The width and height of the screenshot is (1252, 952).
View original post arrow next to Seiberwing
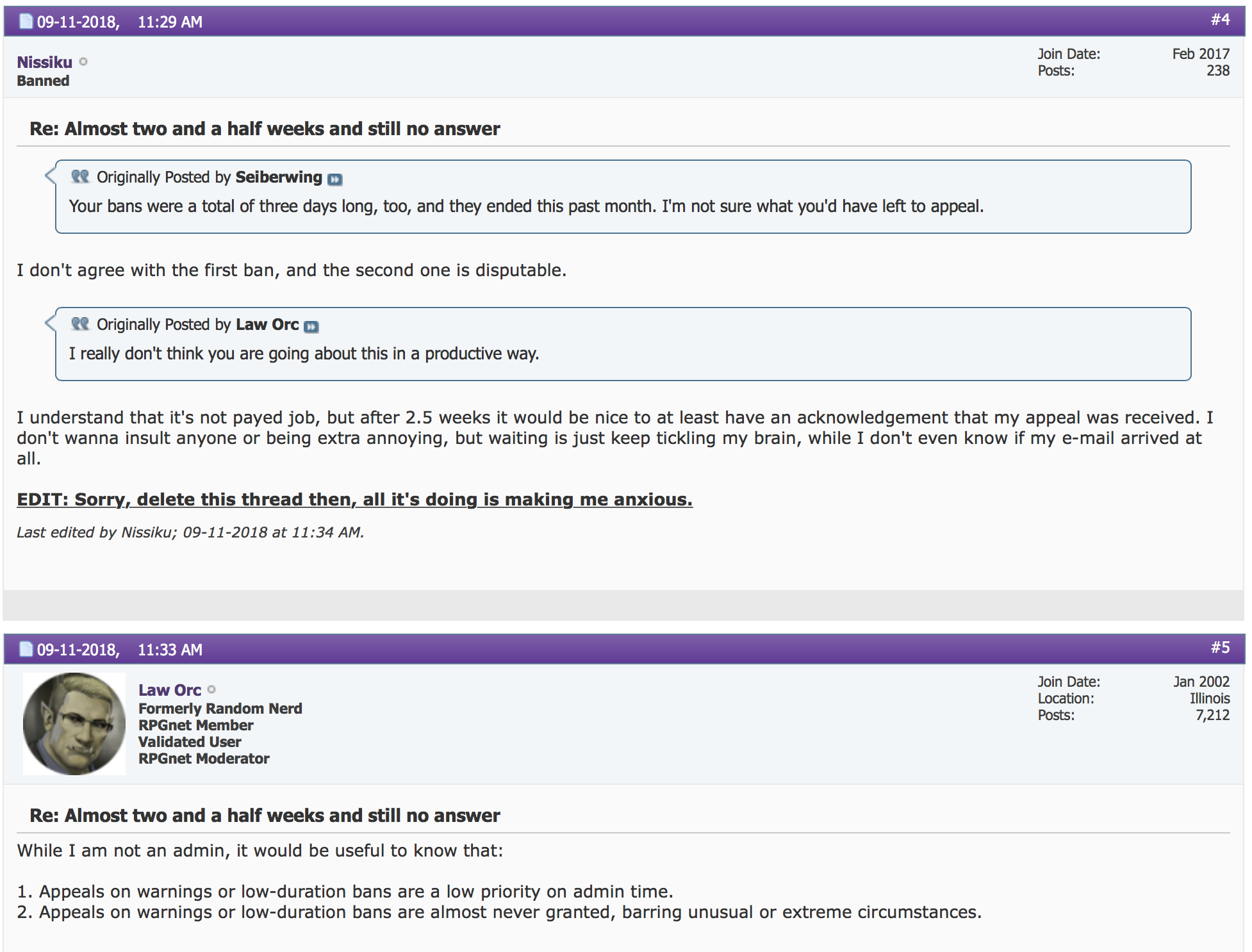tap(335, 179)
